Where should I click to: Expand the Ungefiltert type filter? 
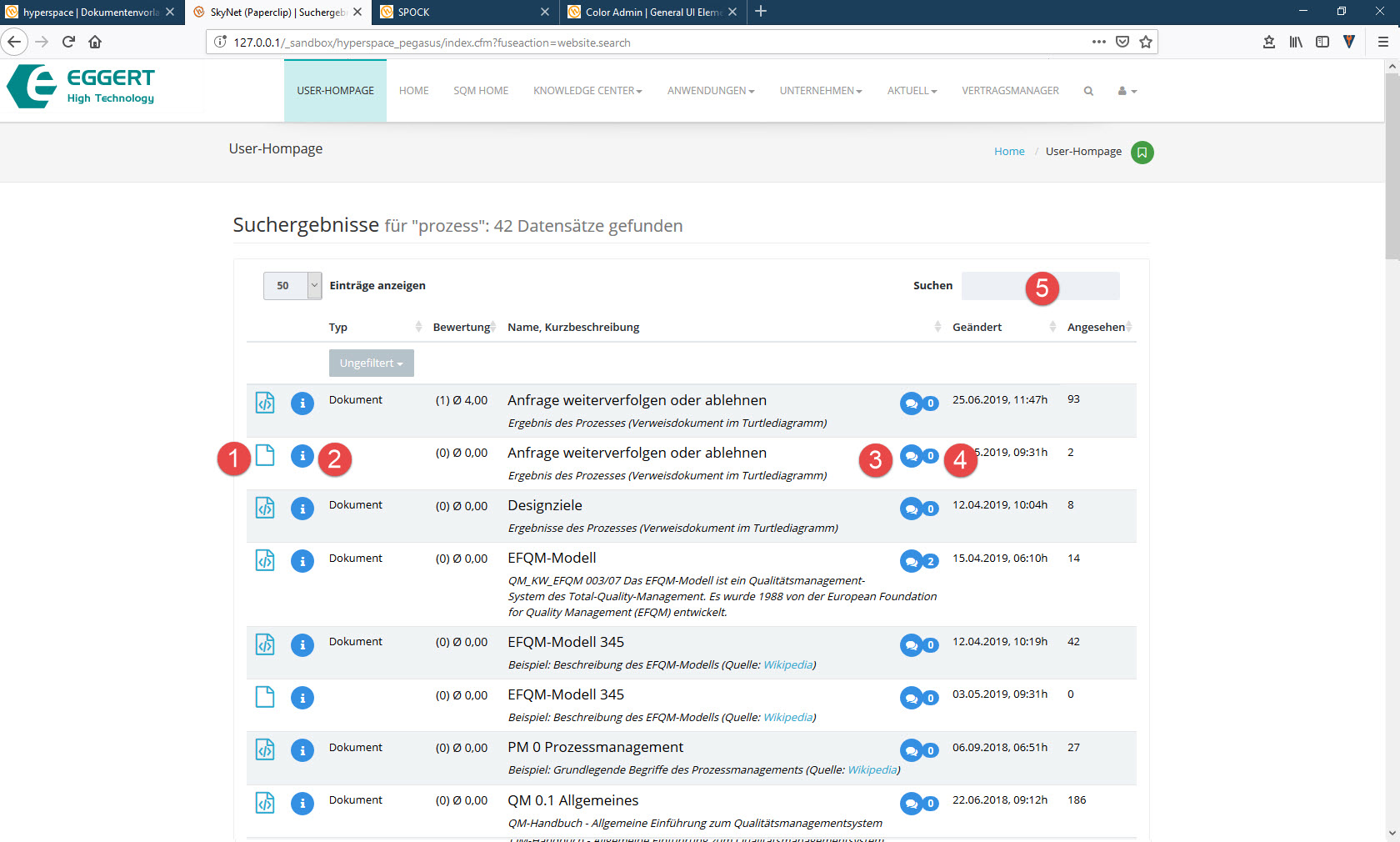click(x=371, y=363)
